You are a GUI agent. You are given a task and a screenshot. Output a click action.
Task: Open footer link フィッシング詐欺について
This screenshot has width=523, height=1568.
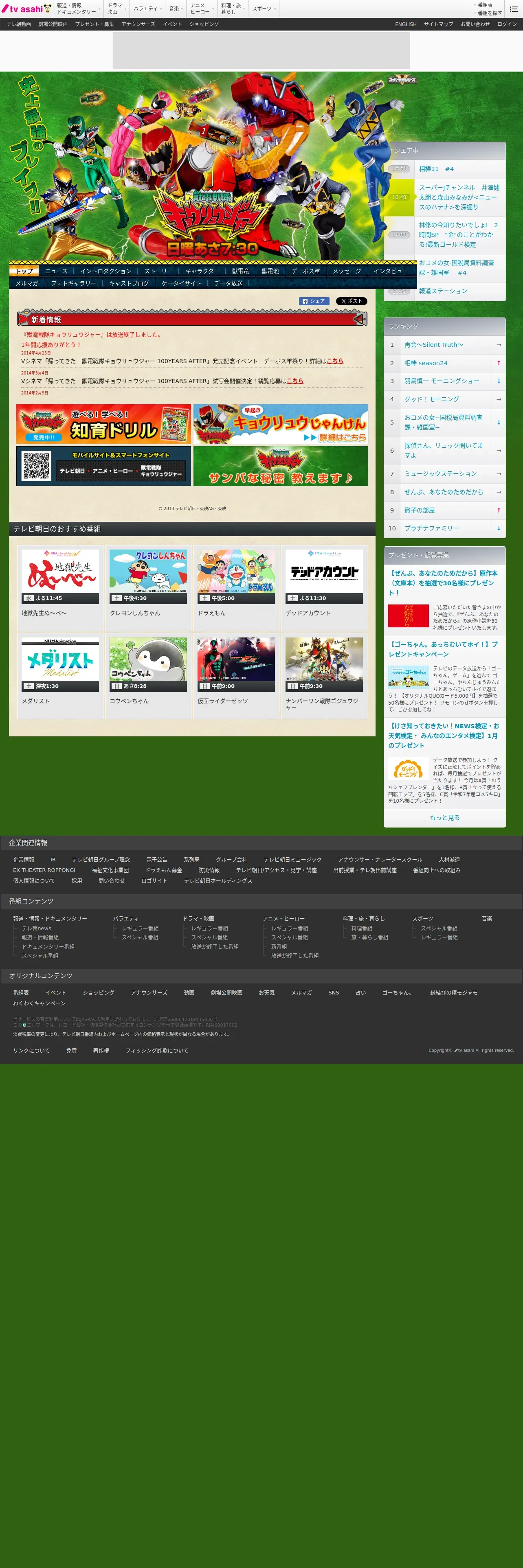(156, 1051)
